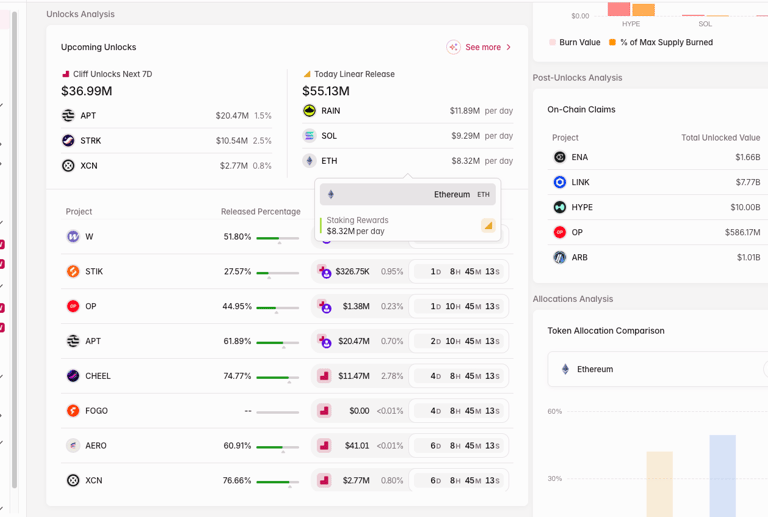Click the OP icon in project table
This screenshot has height=517, width=768.
(73, 306)
